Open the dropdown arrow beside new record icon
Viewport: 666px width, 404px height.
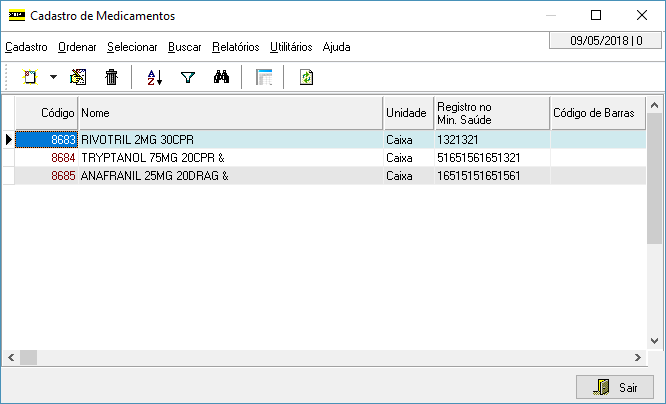click(x=53, y=77)
